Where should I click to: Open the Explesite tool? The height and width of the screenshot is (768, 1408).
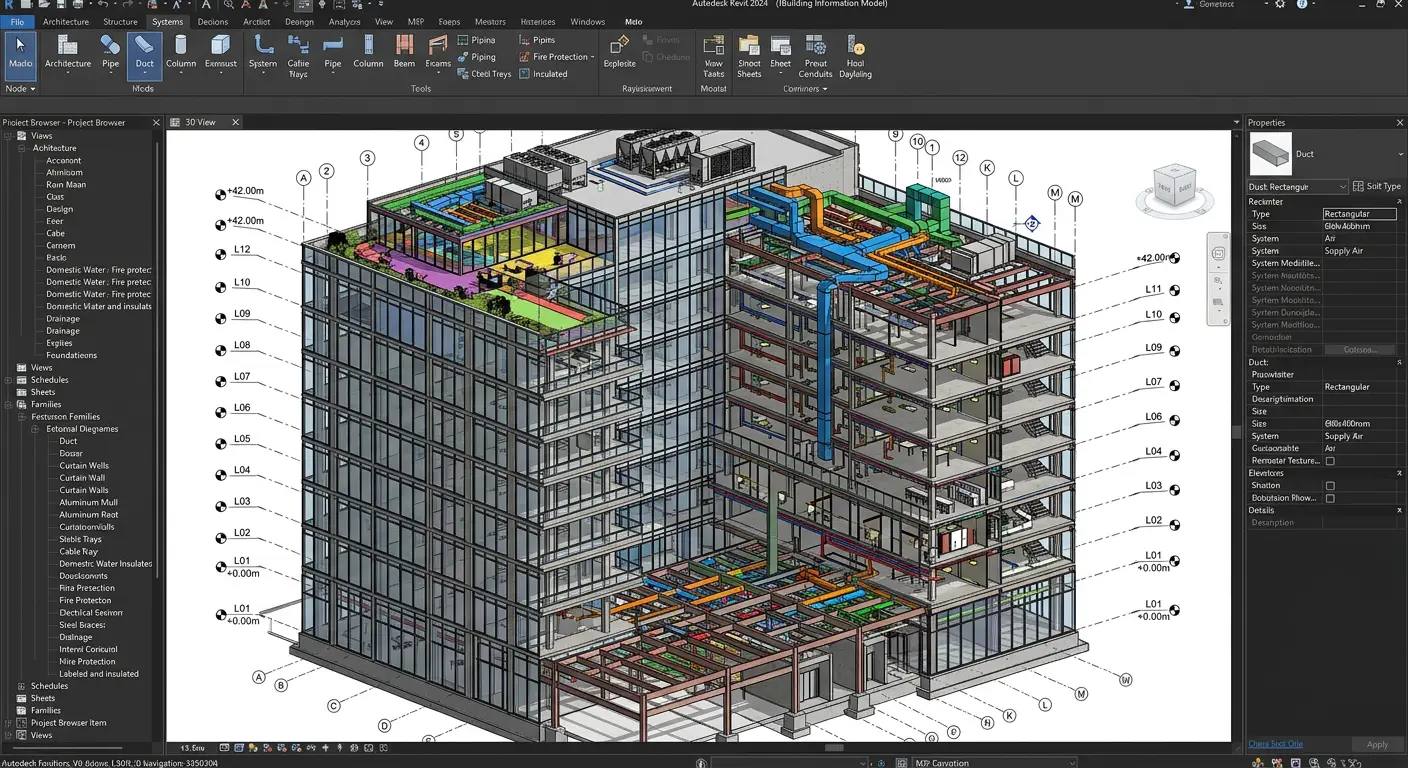coord(620,52)
